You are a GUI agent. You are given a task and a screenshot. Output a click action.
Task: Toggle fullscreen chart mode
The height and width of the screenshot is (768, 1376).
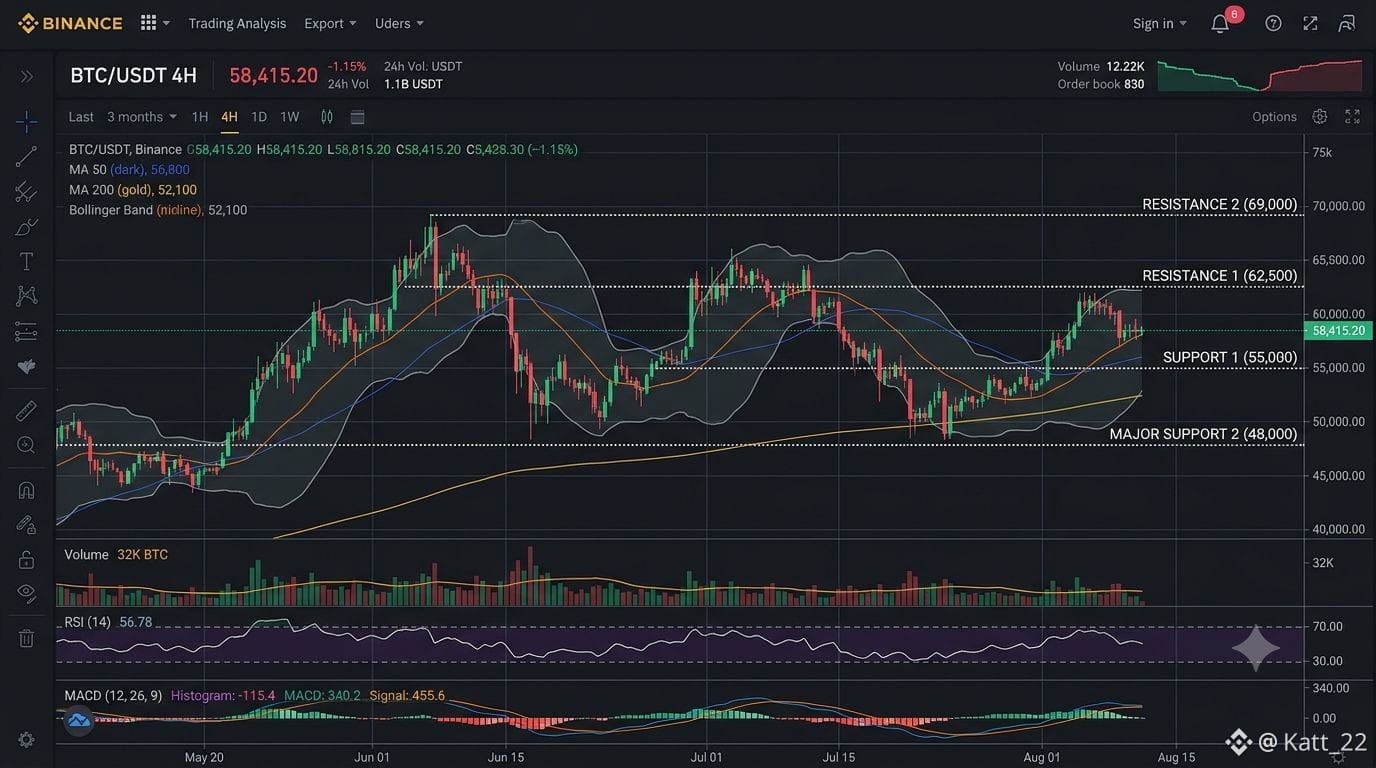(1352, 117)
